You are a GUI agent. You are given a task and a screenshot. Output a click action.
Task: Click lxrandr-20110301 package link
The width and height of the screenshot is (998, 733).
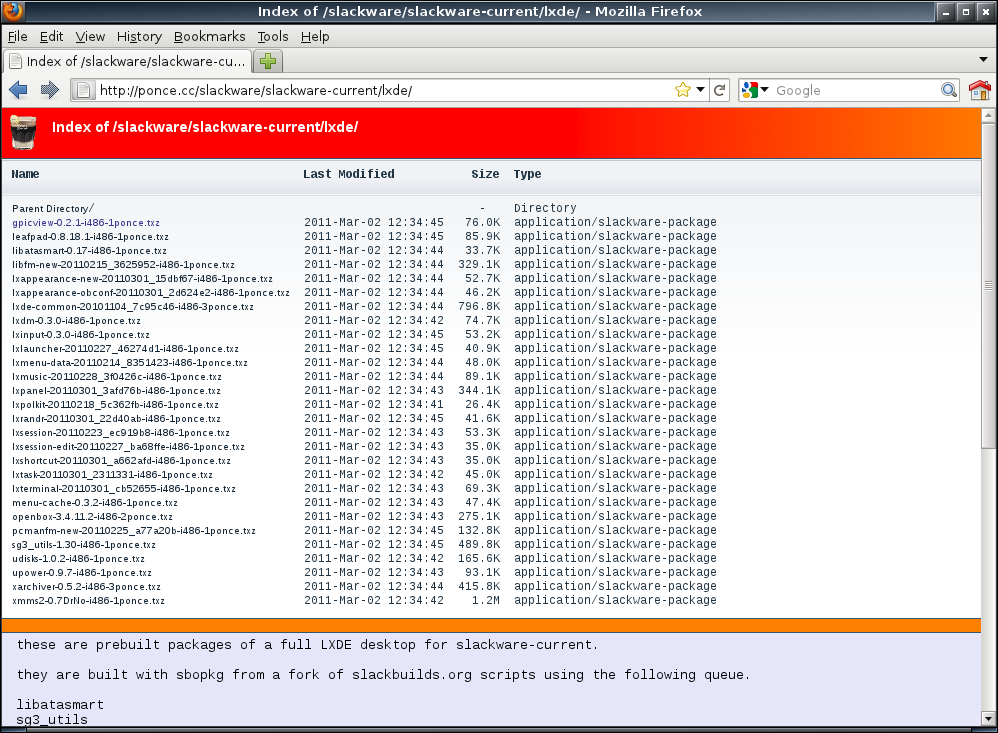[x=116, y=419]
